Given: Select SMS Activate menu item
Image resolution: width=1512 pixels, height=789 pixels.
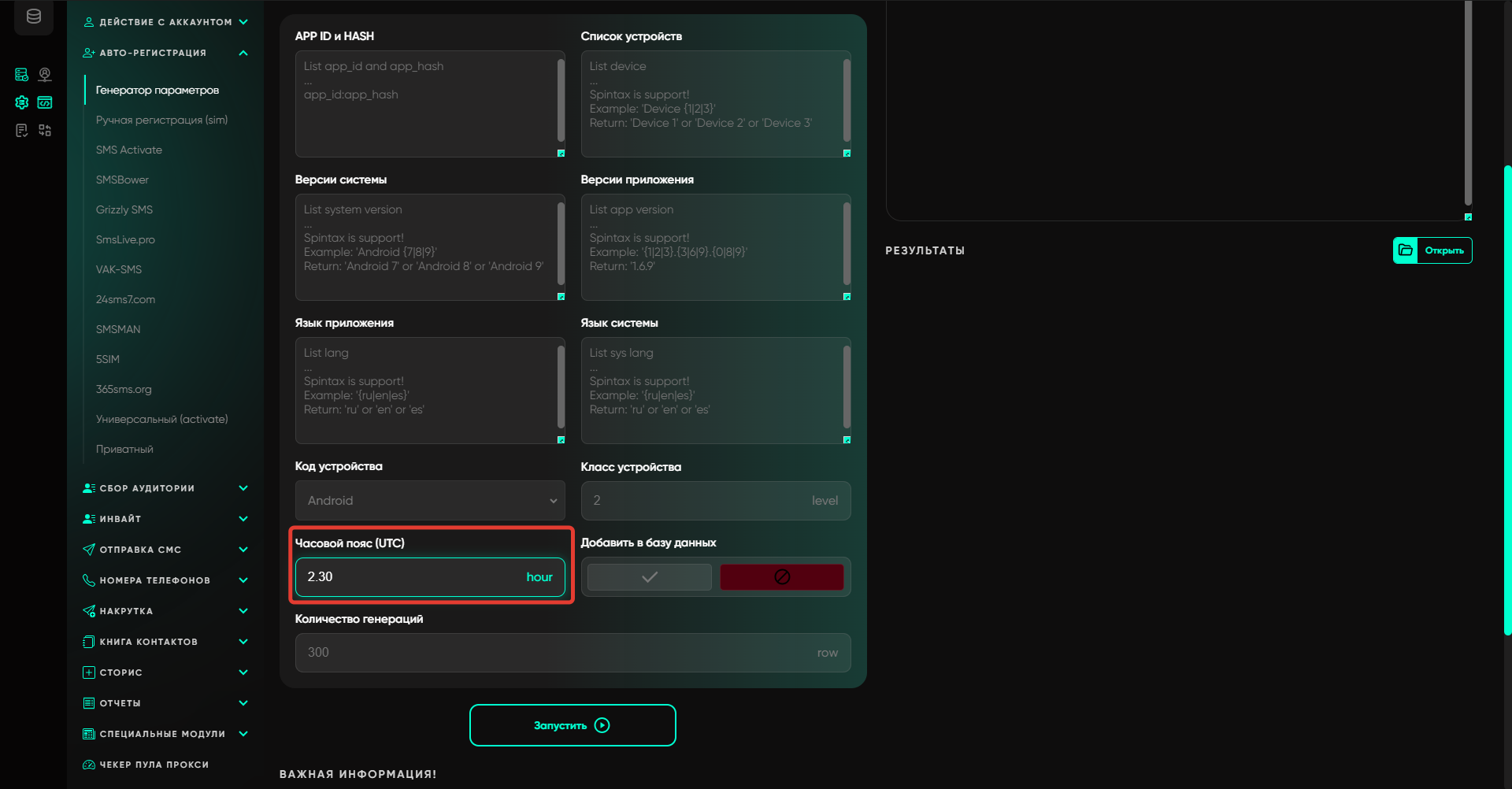Looking at the screenshot, I should (129, 150).
